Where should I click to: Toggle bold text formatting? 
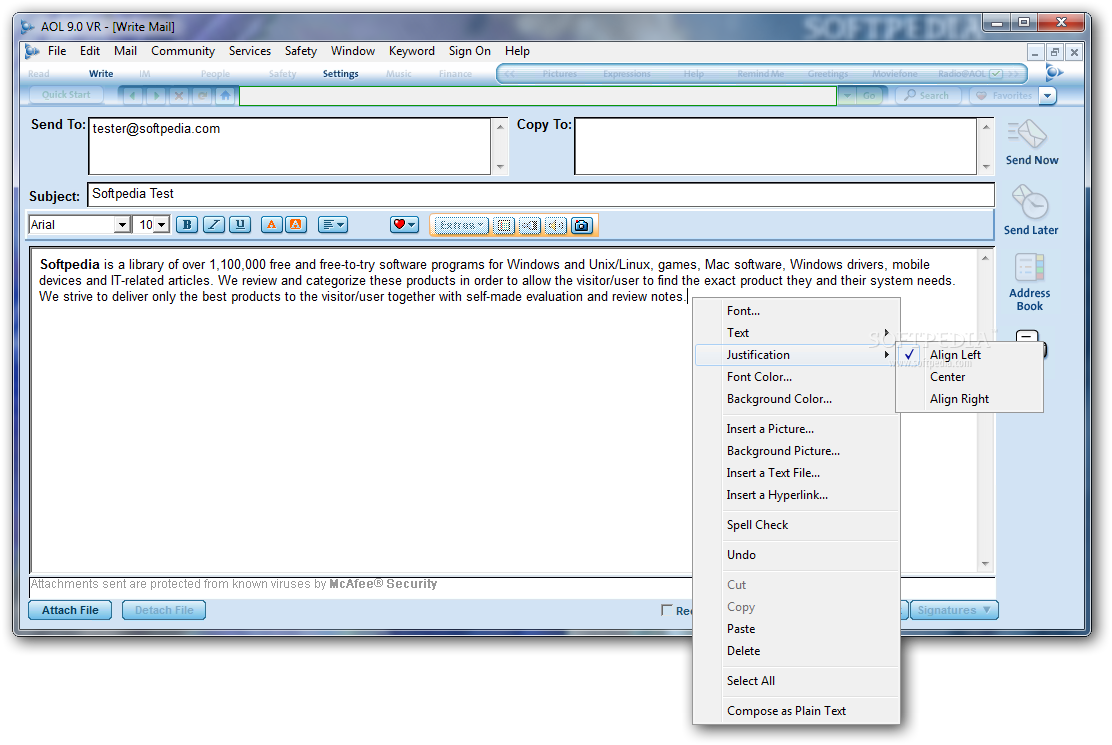coord(187,225)
